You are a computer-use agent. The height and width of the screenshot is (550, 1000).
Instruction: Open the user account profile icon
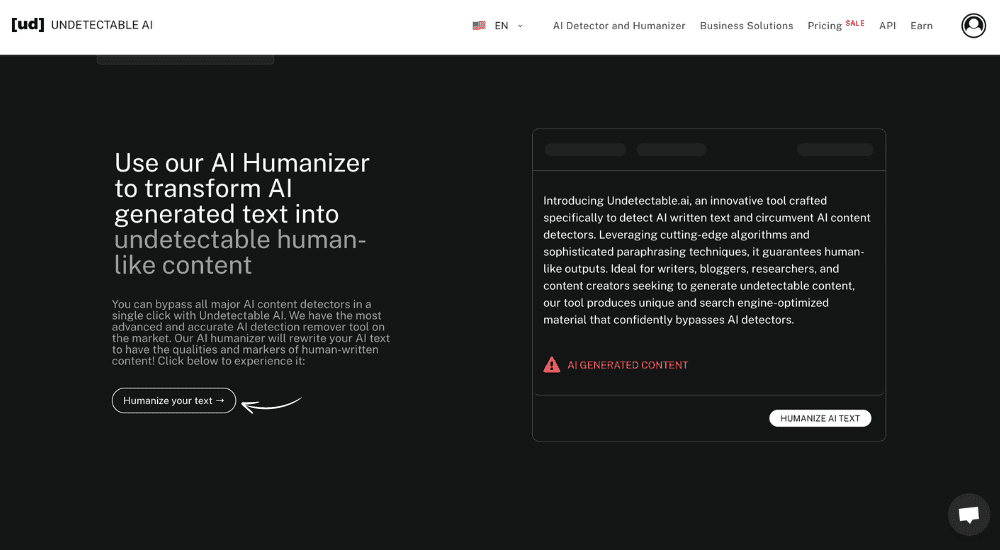[x=973, y=26]
